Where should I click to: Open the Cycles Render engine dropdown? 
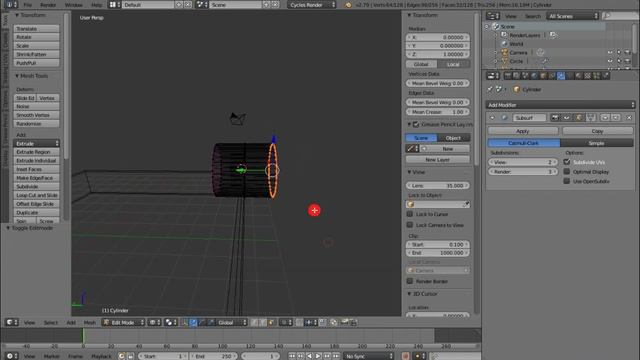pos(312,5)
